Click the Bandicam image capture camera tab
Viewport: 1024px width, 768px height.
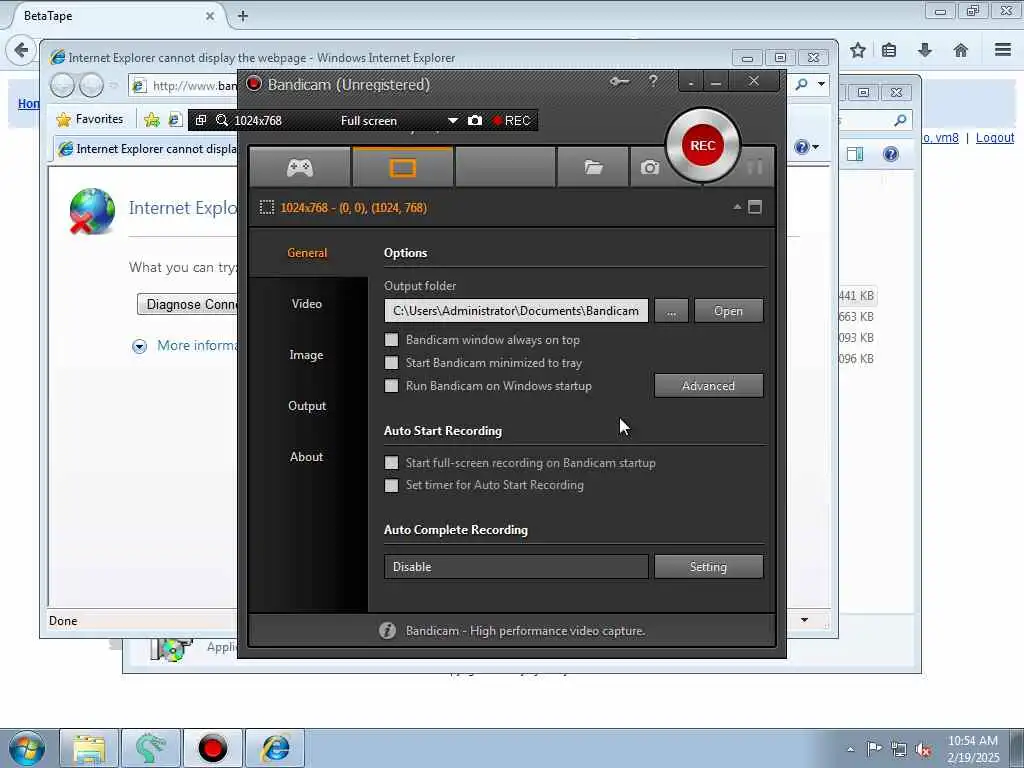[649, 168]
